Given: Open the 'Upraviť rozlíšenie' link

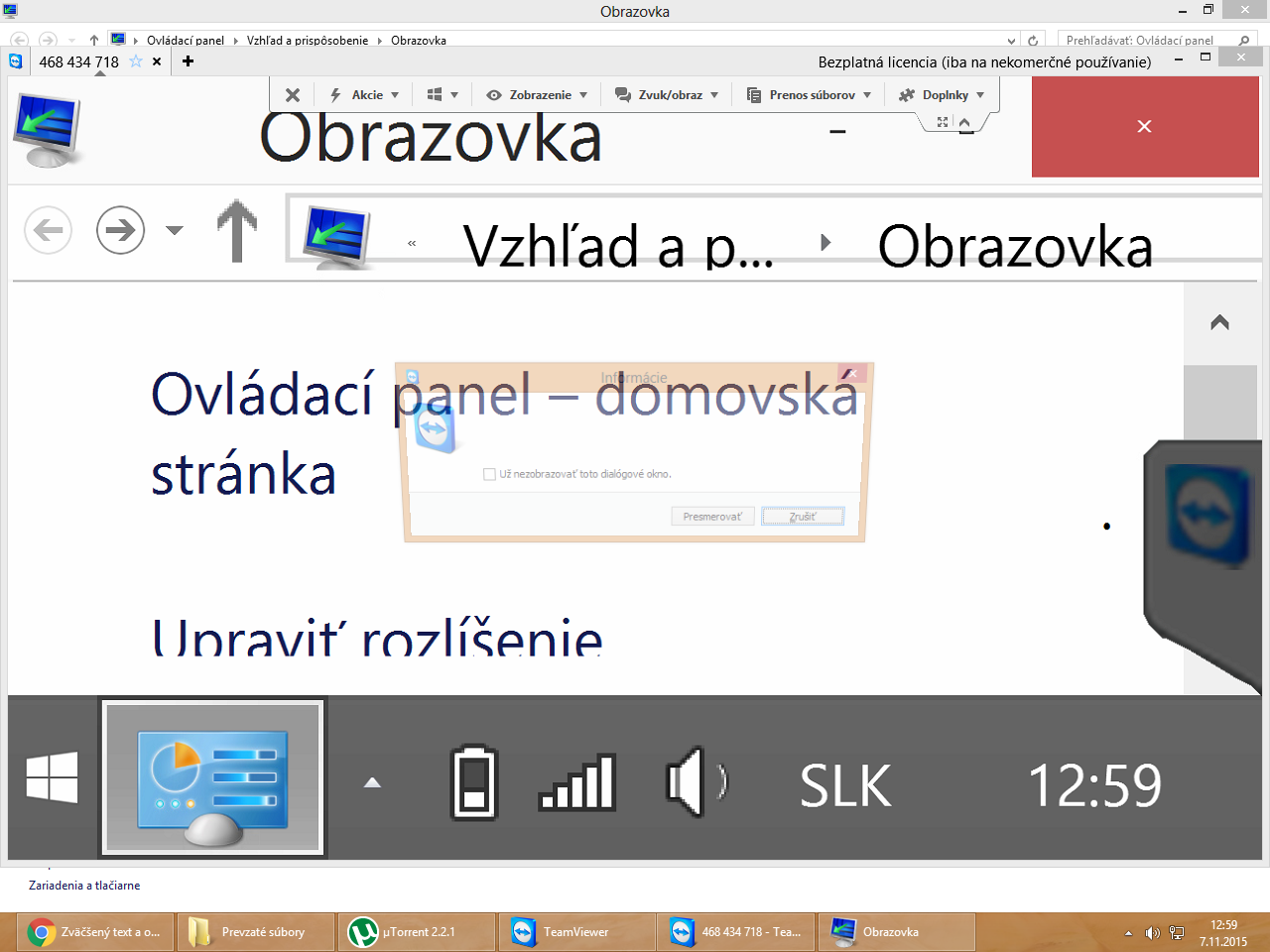Looking at the screenshot, I should tap(377, 637).
